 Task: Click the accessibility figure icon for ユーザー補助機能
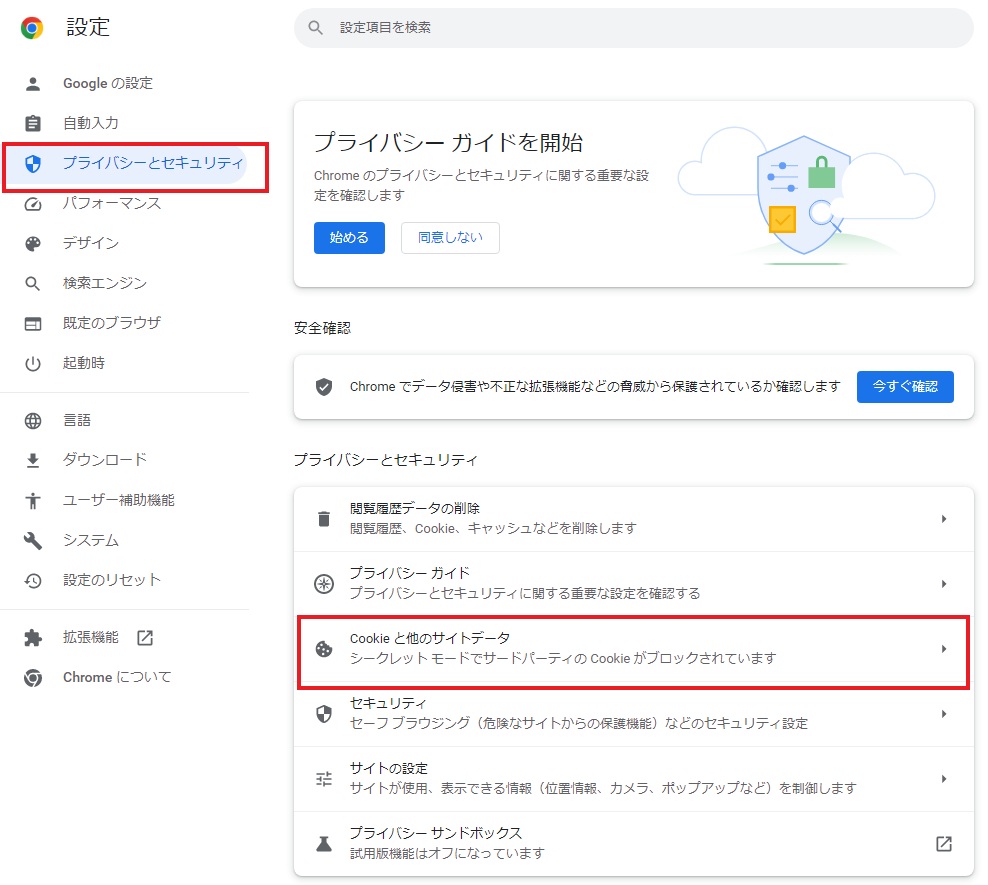click(x=33, y=501)
